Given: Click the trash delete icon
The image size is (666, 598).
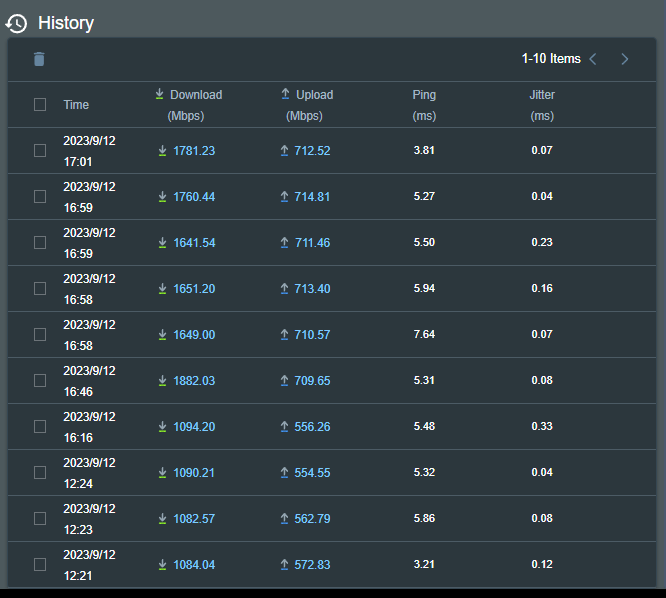Looking at the screenshot, I should 39,59.
